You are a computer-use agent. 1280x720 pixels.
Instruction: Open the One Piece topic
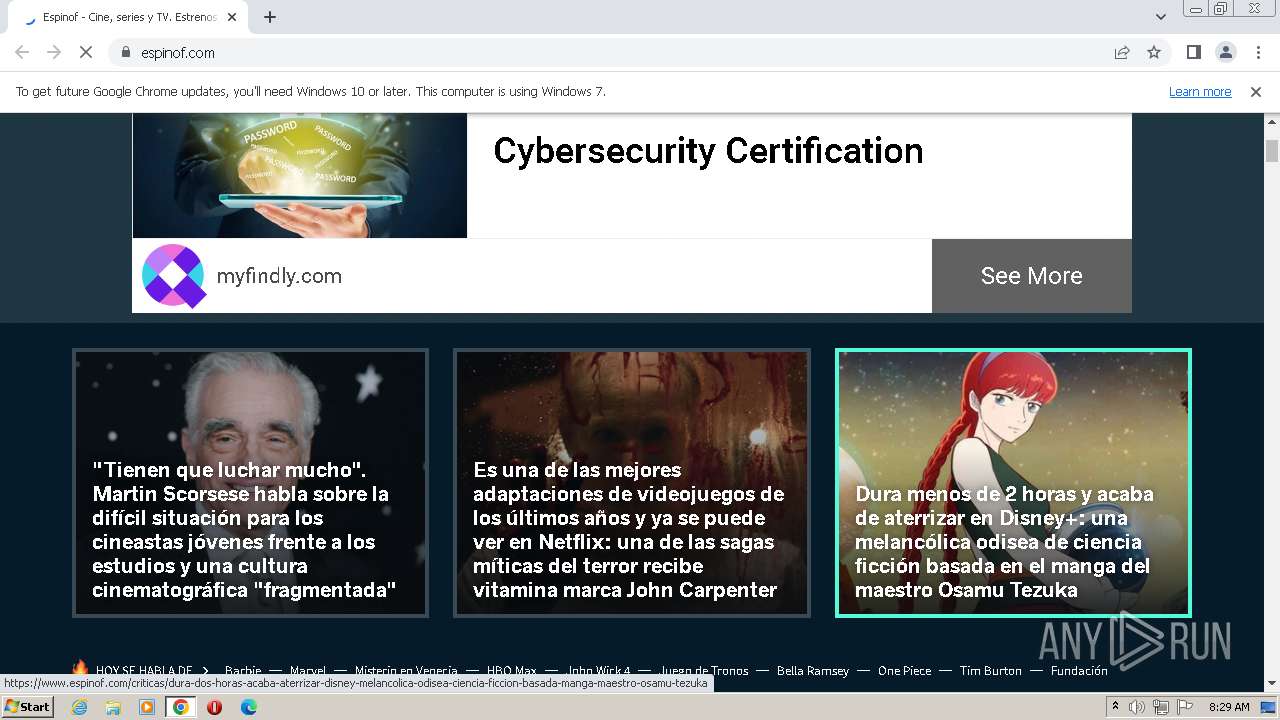[904, 671]
